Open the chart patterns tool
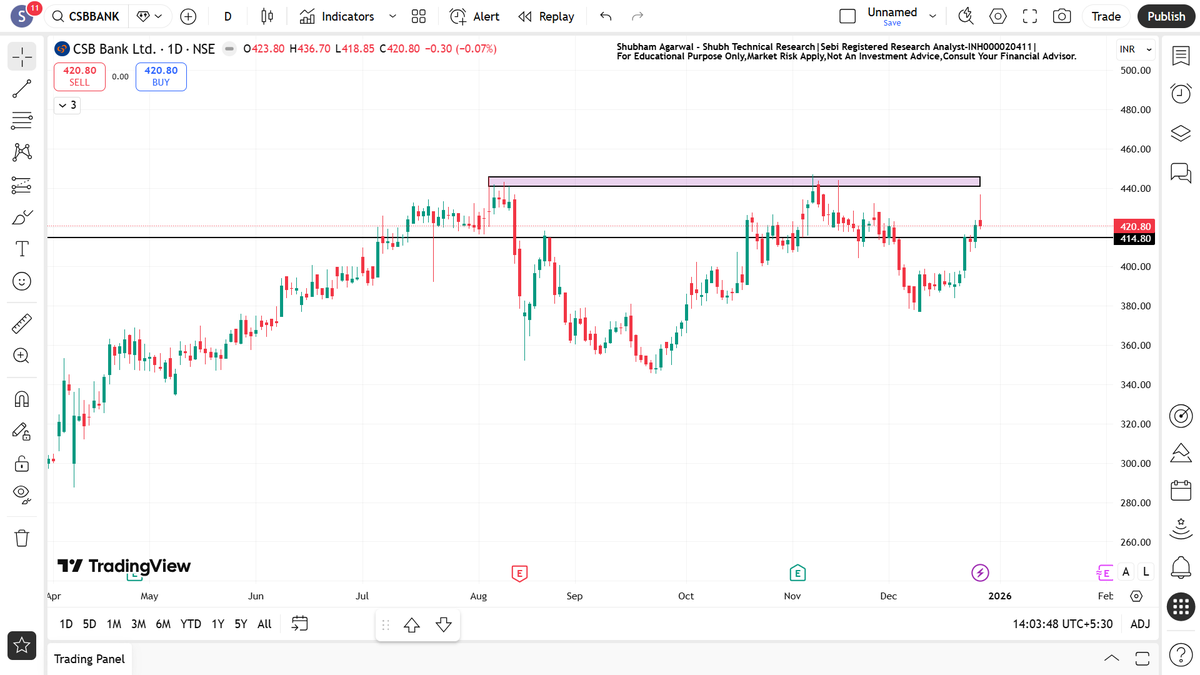This screenshot has width=1200, height=675. tap(22, 152)
